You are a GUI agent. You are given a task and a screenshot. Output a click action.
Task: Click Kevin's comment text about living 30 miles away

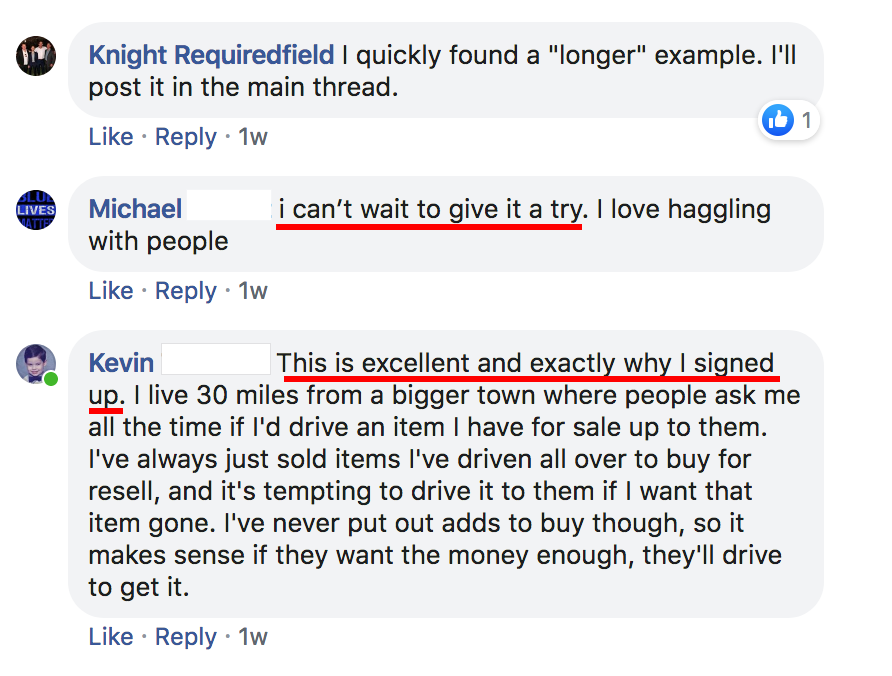(444, 475)
